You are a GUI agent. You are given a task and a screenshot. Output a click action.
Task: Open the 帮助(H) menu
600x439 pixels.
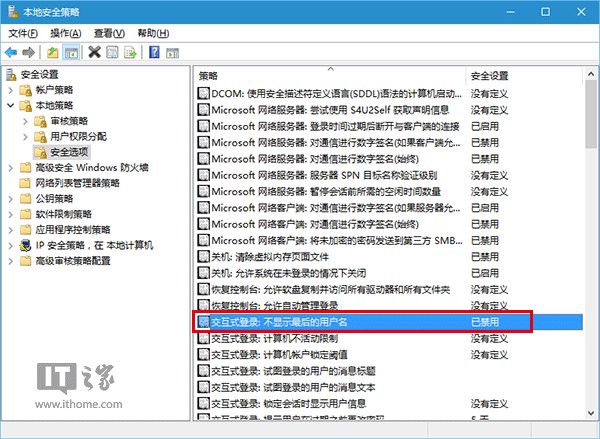click(153, 33)
